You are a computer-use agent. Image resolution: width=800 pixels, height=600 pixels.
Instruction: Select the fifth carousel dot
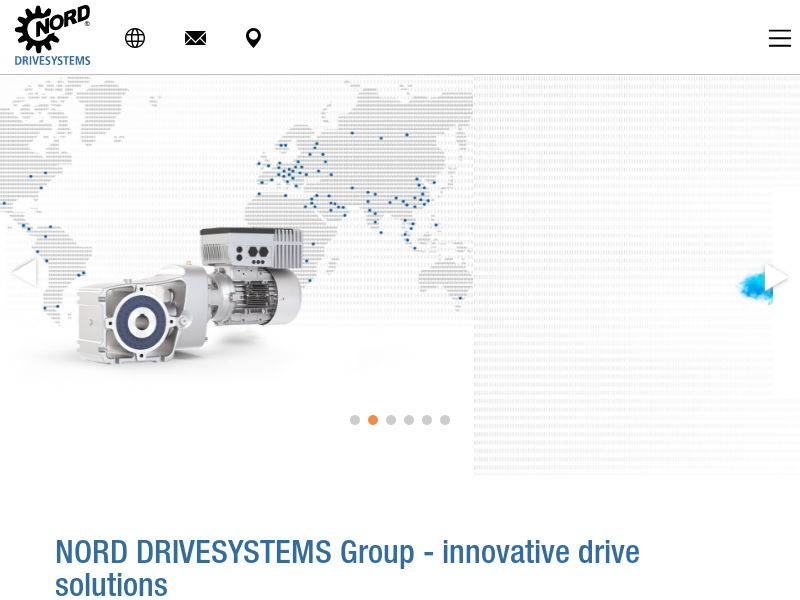pos(427,420)
